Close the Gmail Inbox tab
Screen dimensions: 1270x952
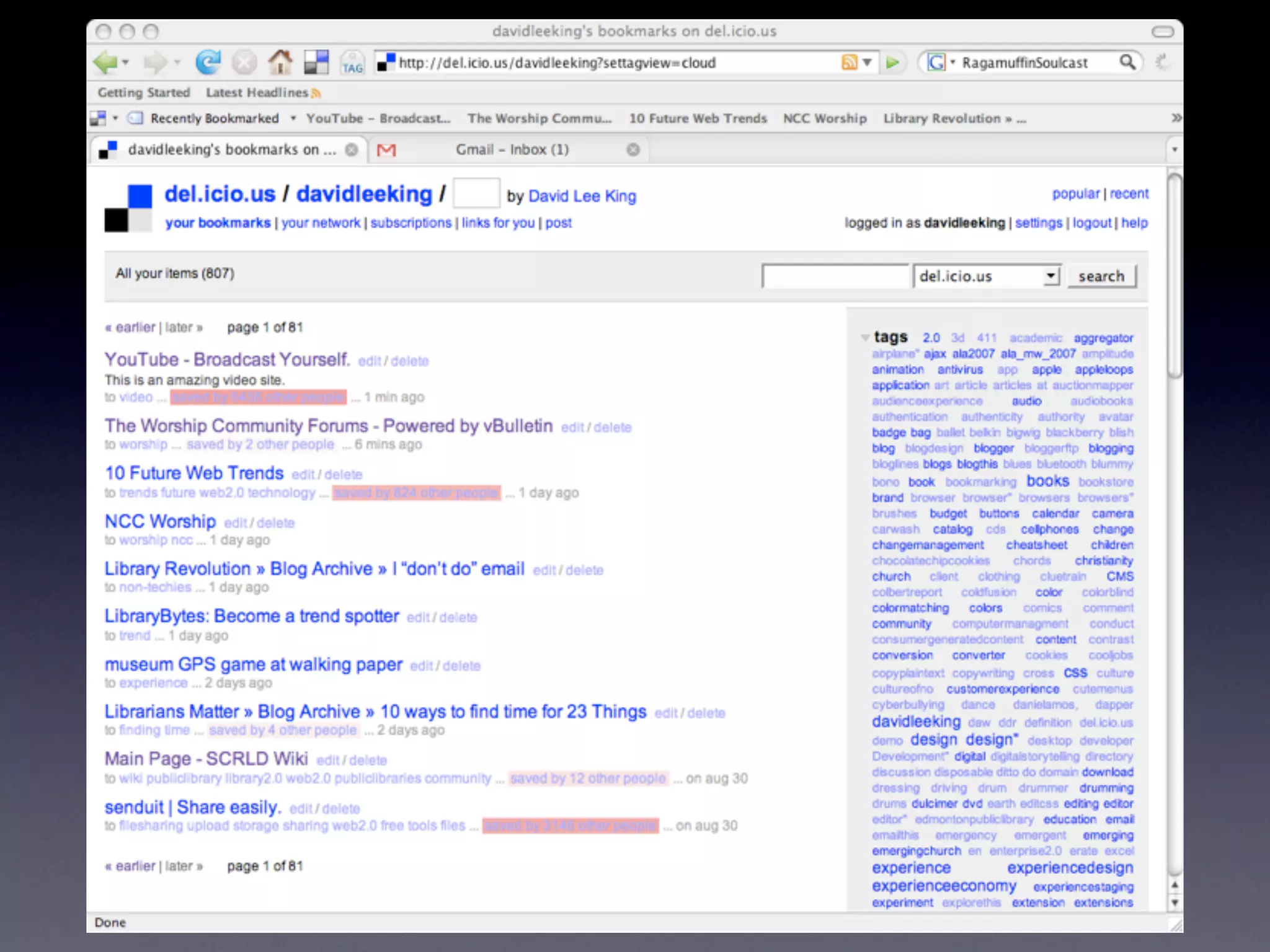point(633,149)
